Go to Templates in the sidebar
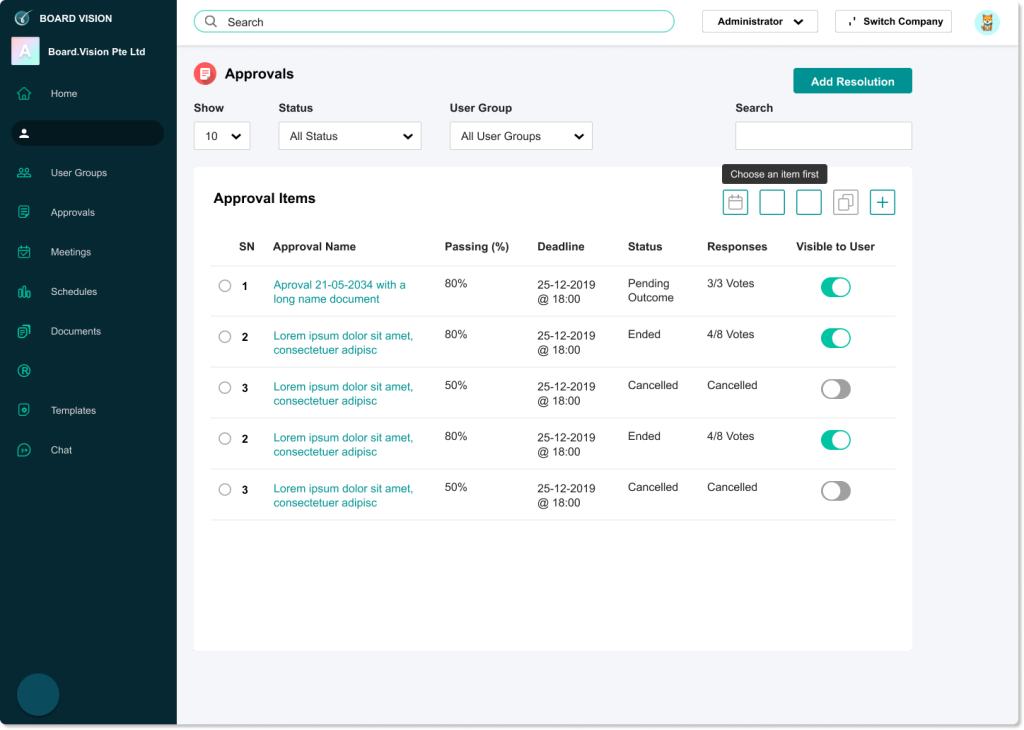 [73, 411]
